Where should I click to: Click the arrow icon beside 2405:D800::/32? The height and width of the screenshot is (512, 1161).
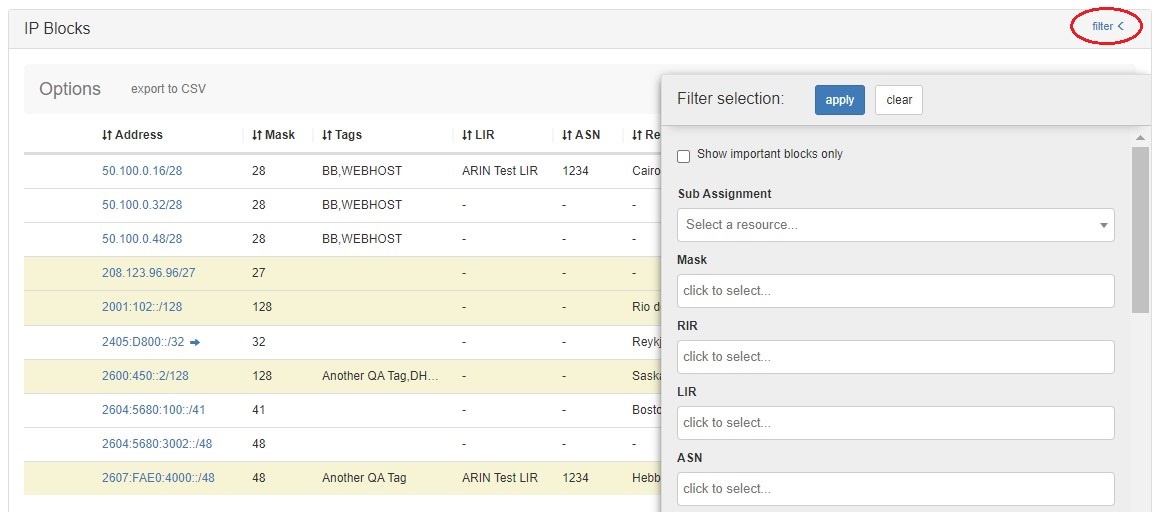(195, 342)
